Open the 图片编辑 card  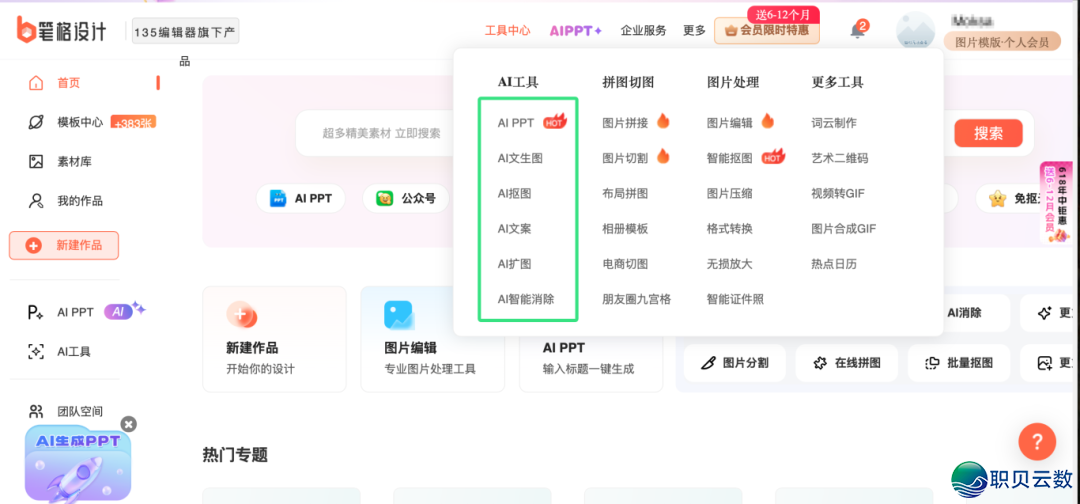coord(432,339)
